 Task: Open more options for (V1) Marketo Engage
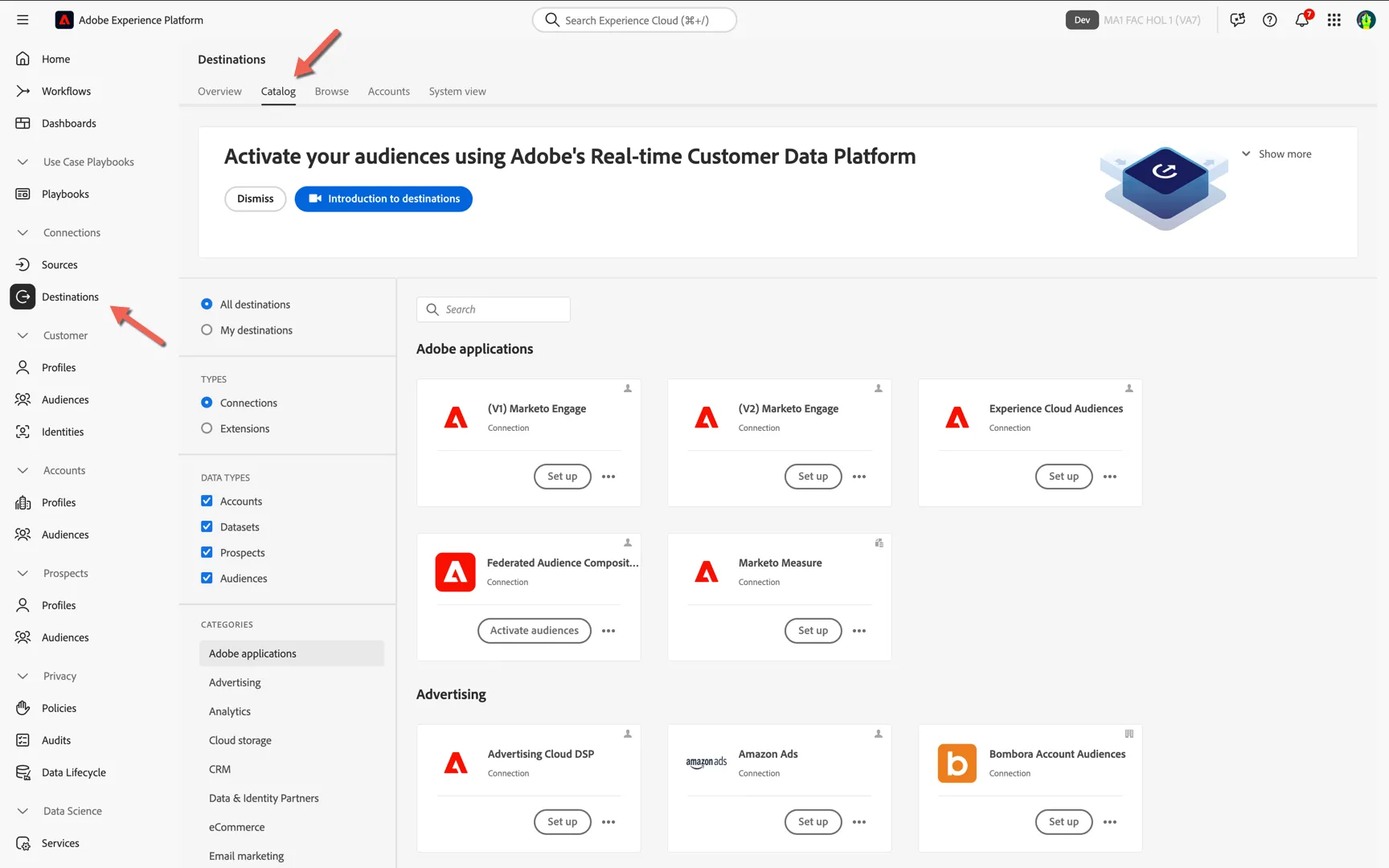(x=608, y=477)
